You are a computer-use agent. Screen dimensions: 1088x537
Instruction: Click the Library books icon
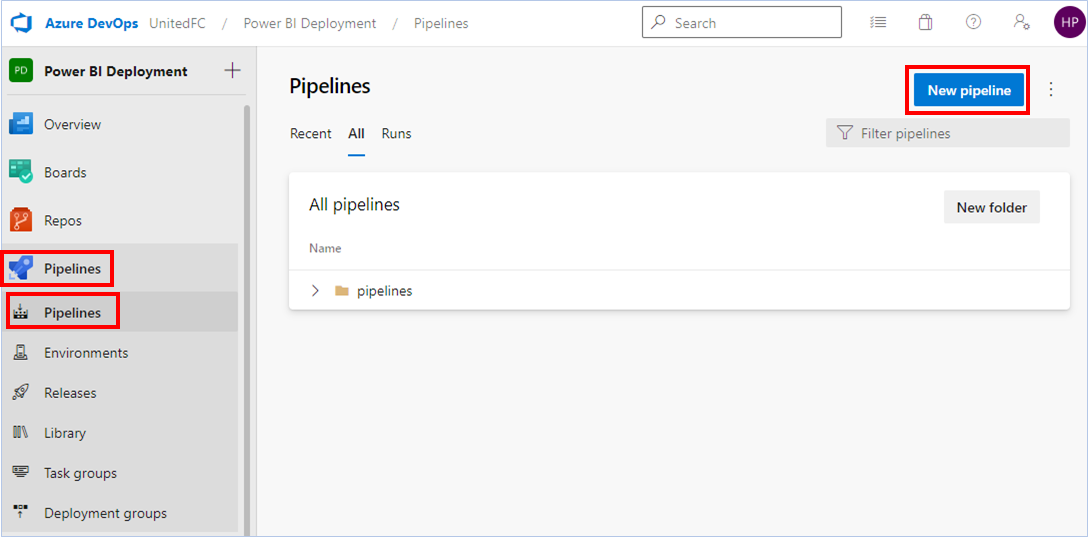pos(21,433)
